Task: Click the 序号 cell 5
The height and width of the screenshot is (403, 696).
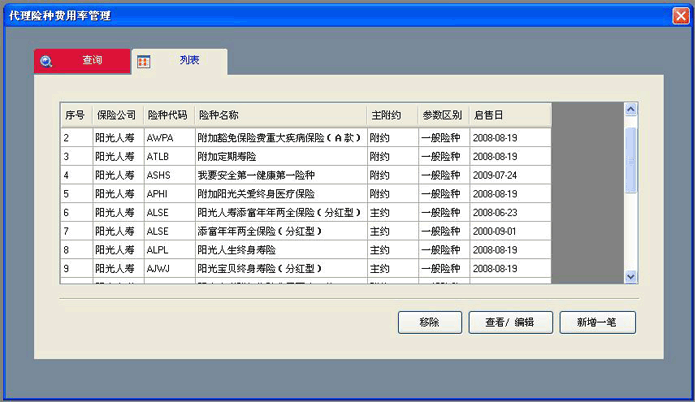Action: point(77,194)
